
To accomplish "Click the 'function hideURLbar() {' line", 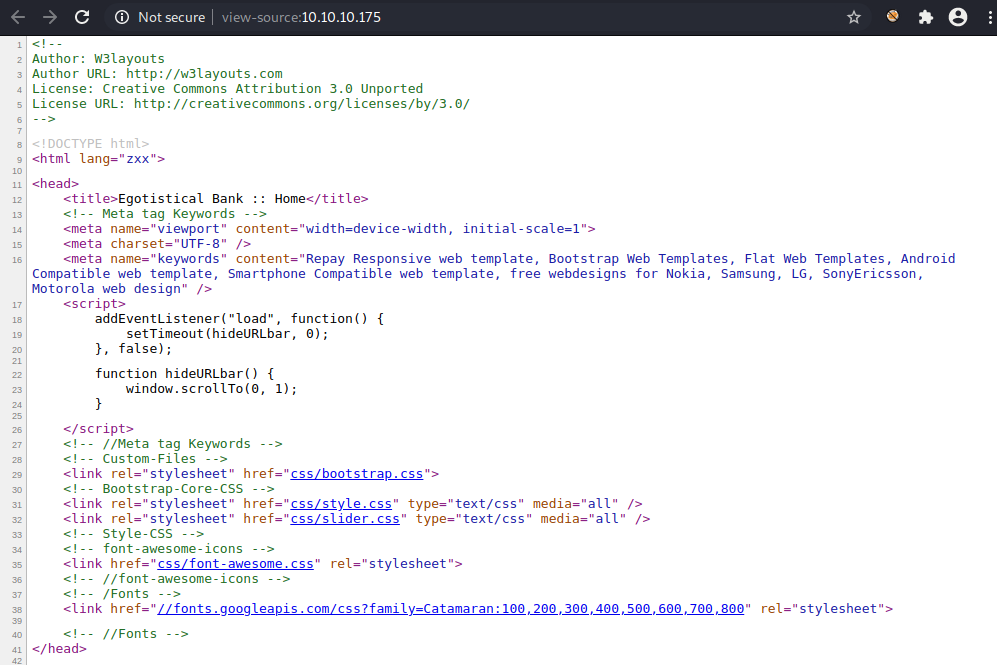I will click(x=184, y=374).
